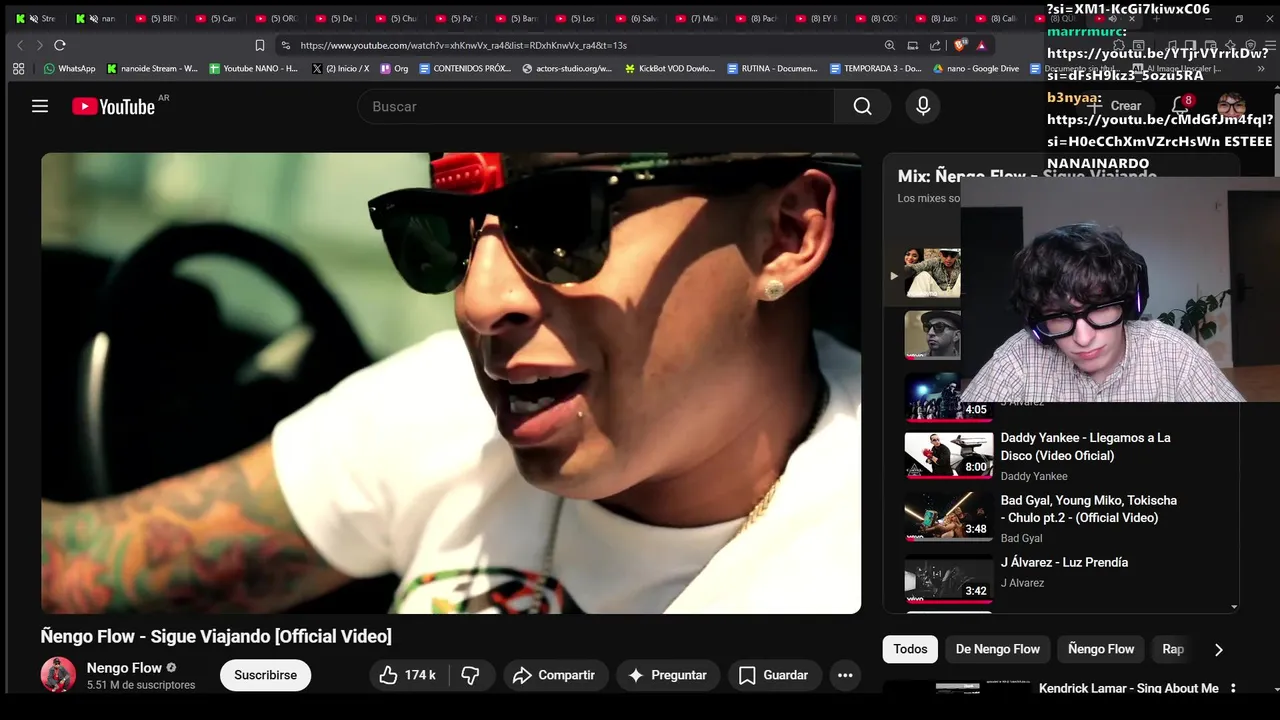Switch to the '(5) ORC' browser tab
This screenshot has height=720, width=1280.
278,18
